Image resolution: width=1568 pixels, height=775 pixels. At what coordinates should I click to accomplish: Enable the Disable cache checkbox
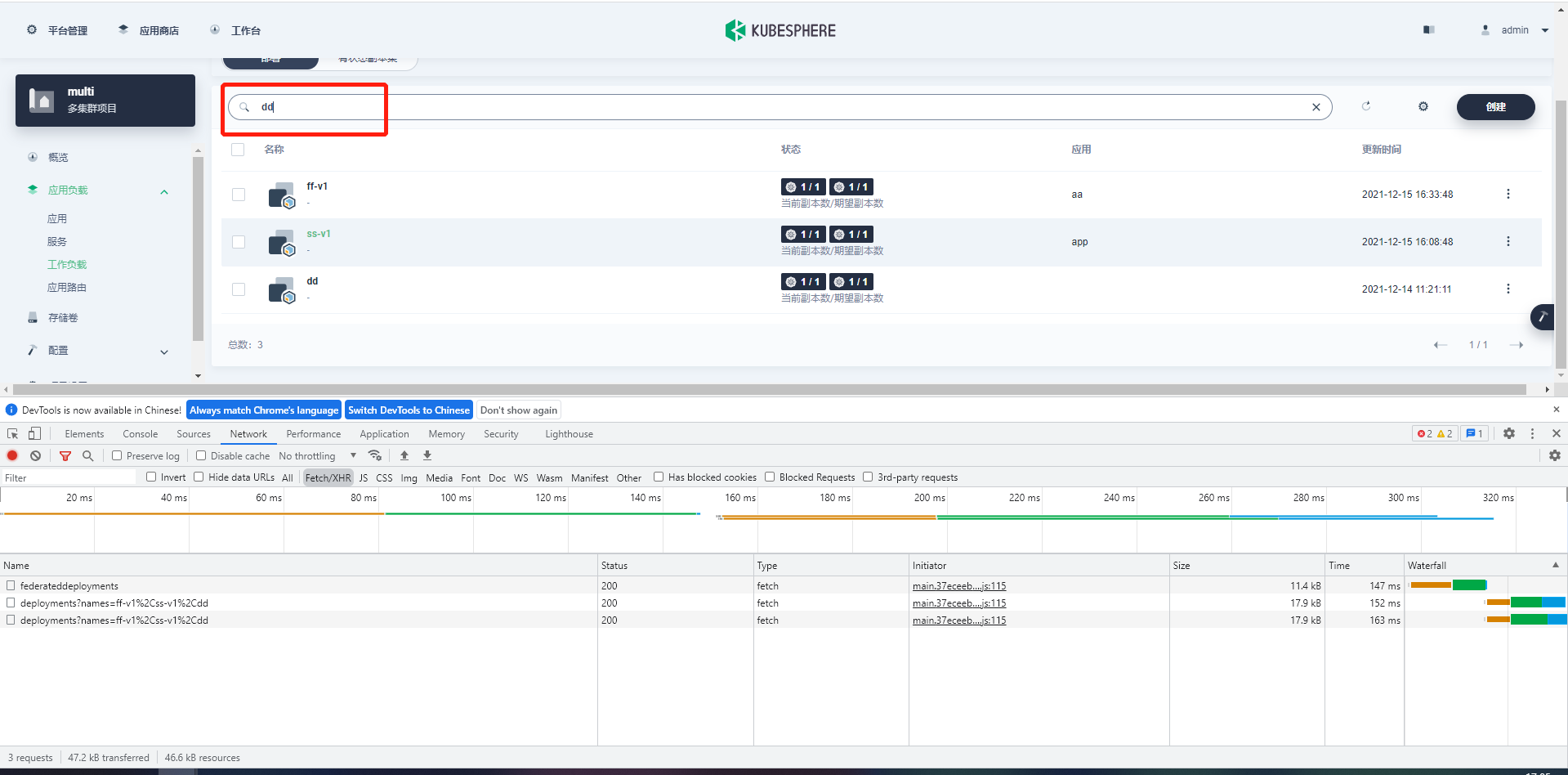coord(202,455)
